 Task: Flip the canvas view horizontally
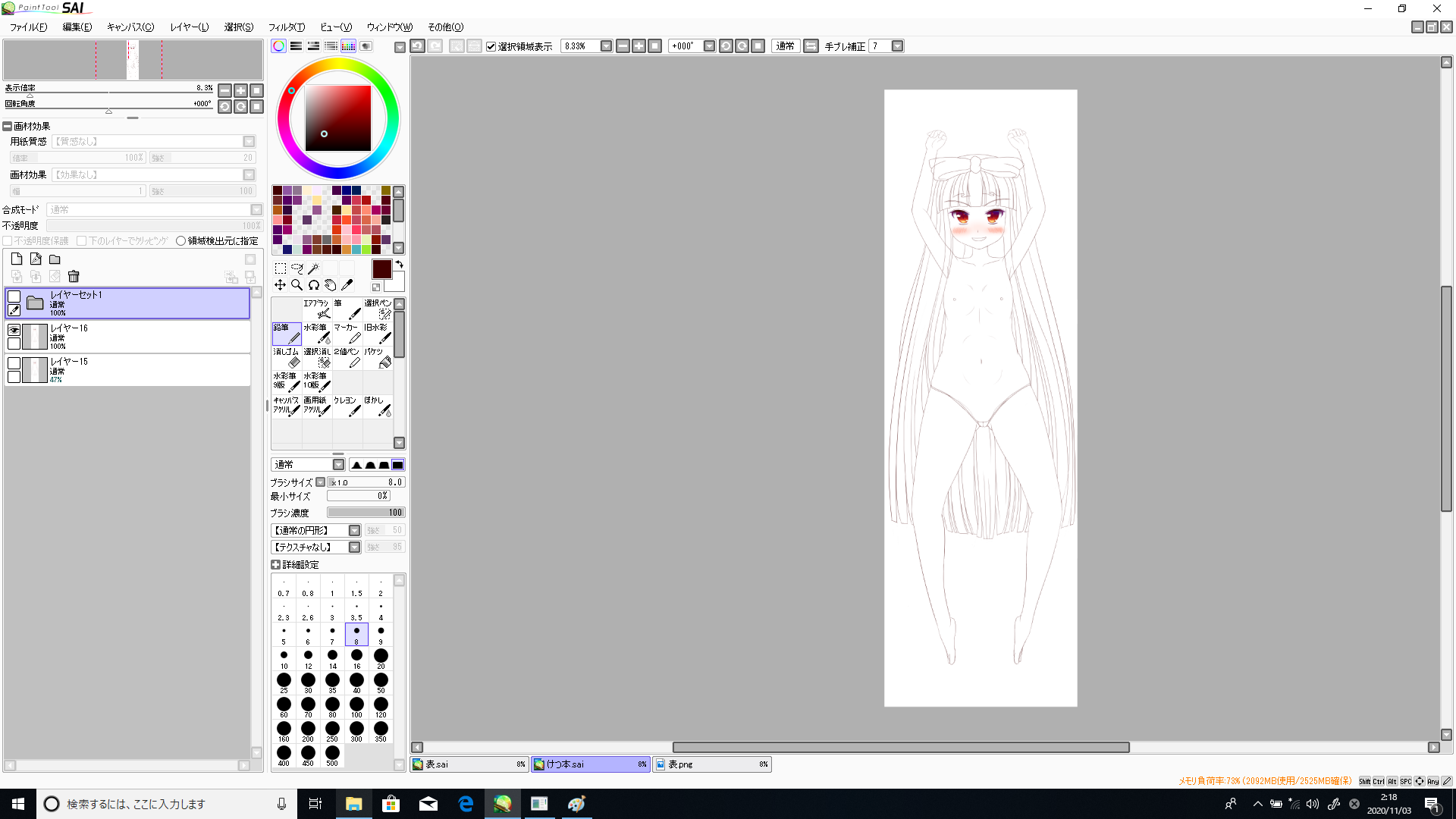(811, 46)
